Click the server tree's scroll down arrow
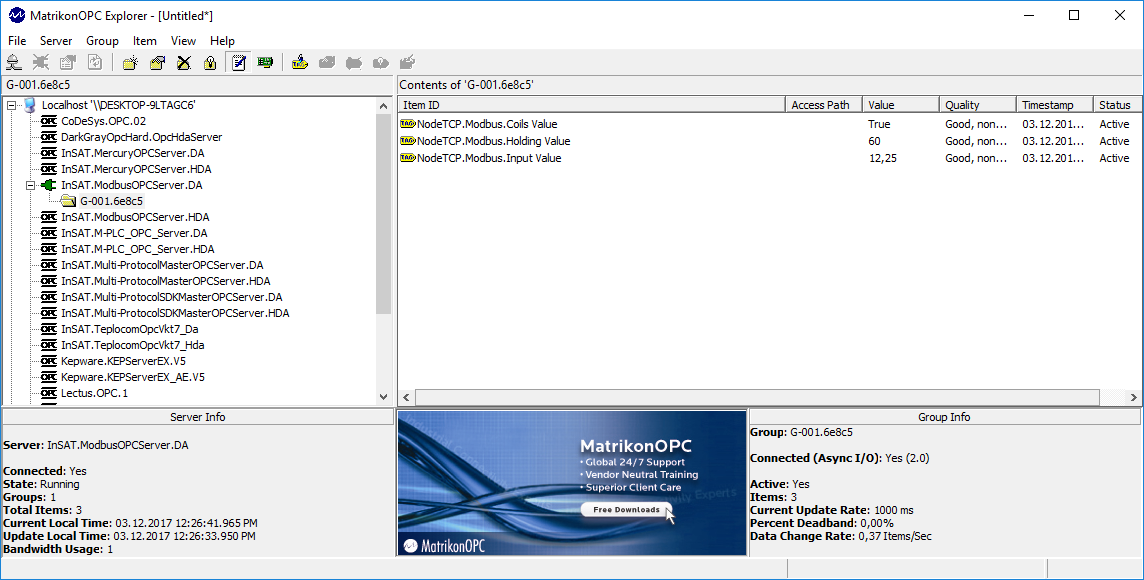1144x580 pixels. click(x=383, y=397)
